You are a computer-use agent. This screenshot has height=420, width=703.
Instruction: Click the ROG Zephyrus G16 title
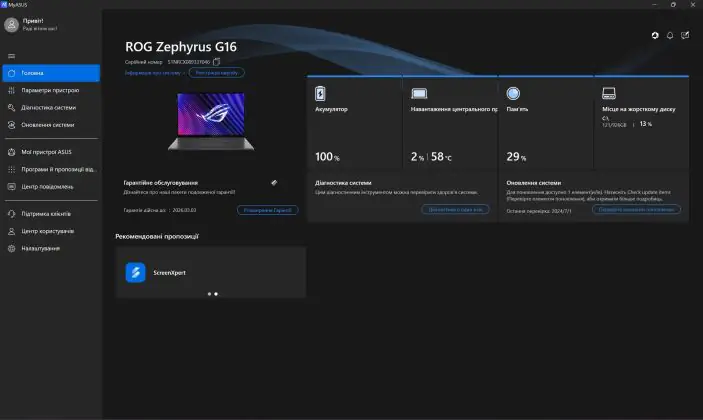point(181,47)
